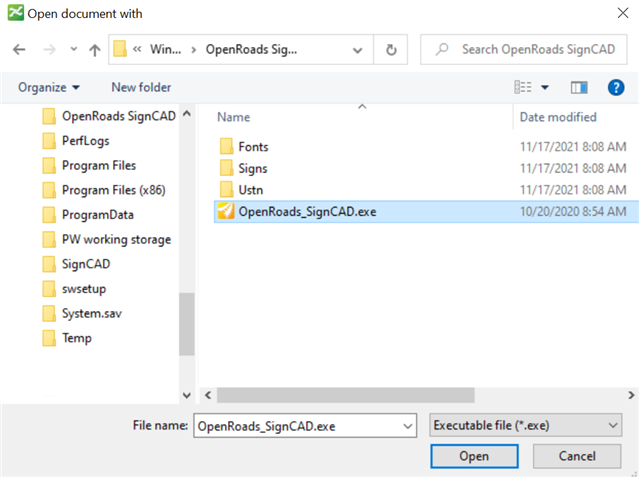Viewport: 639px width, 477px height.
Task: Go back to previous folder
Action: click(19, 50)
